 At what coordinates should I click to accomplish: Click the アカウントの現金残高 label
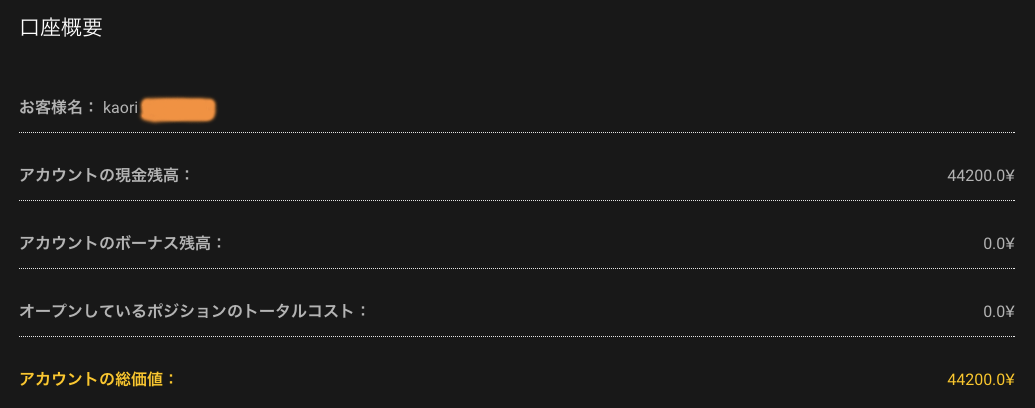point(105,175)
